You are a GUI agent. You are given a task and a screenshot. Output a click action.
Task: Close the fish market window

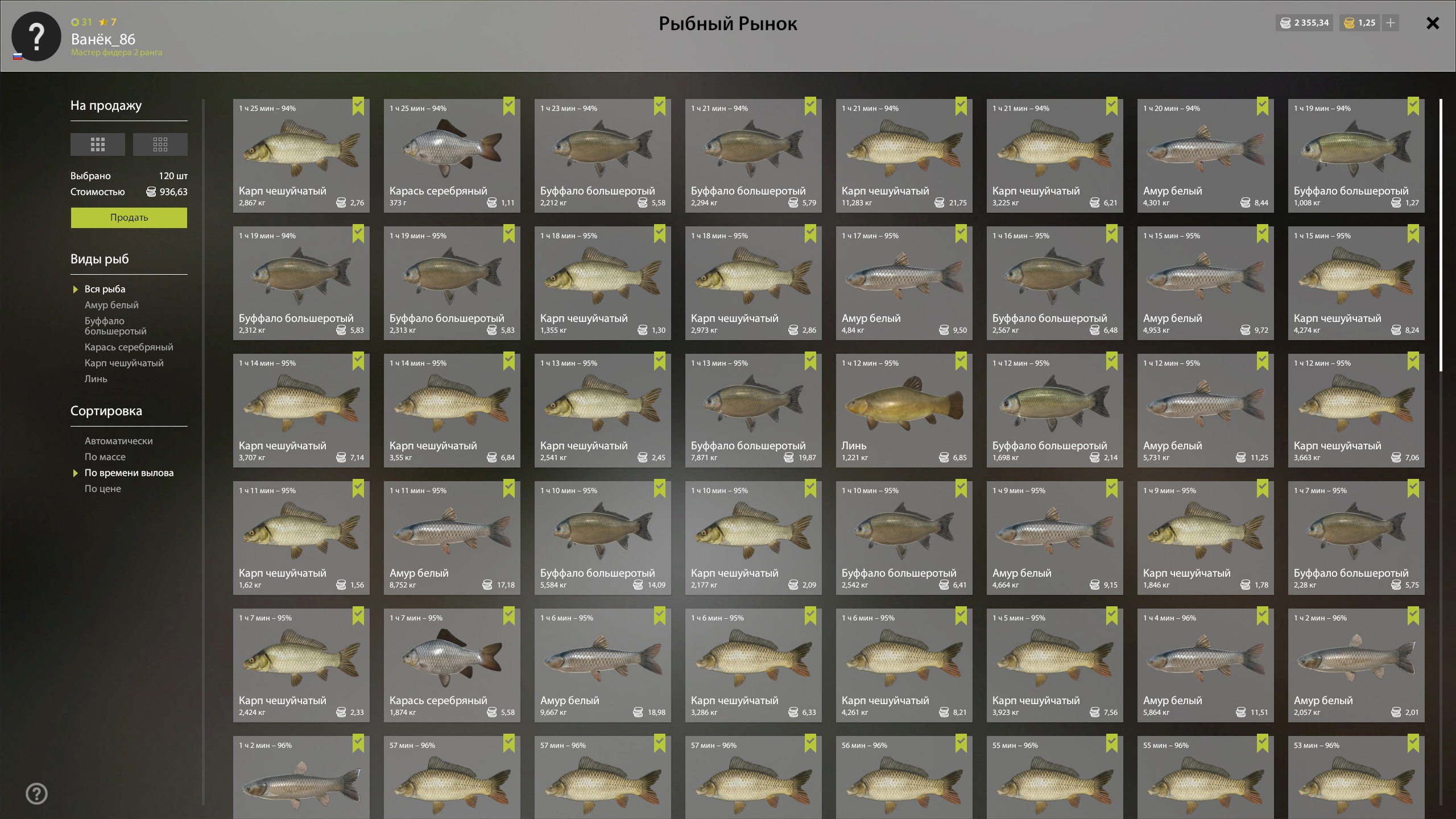[1433, 23]
